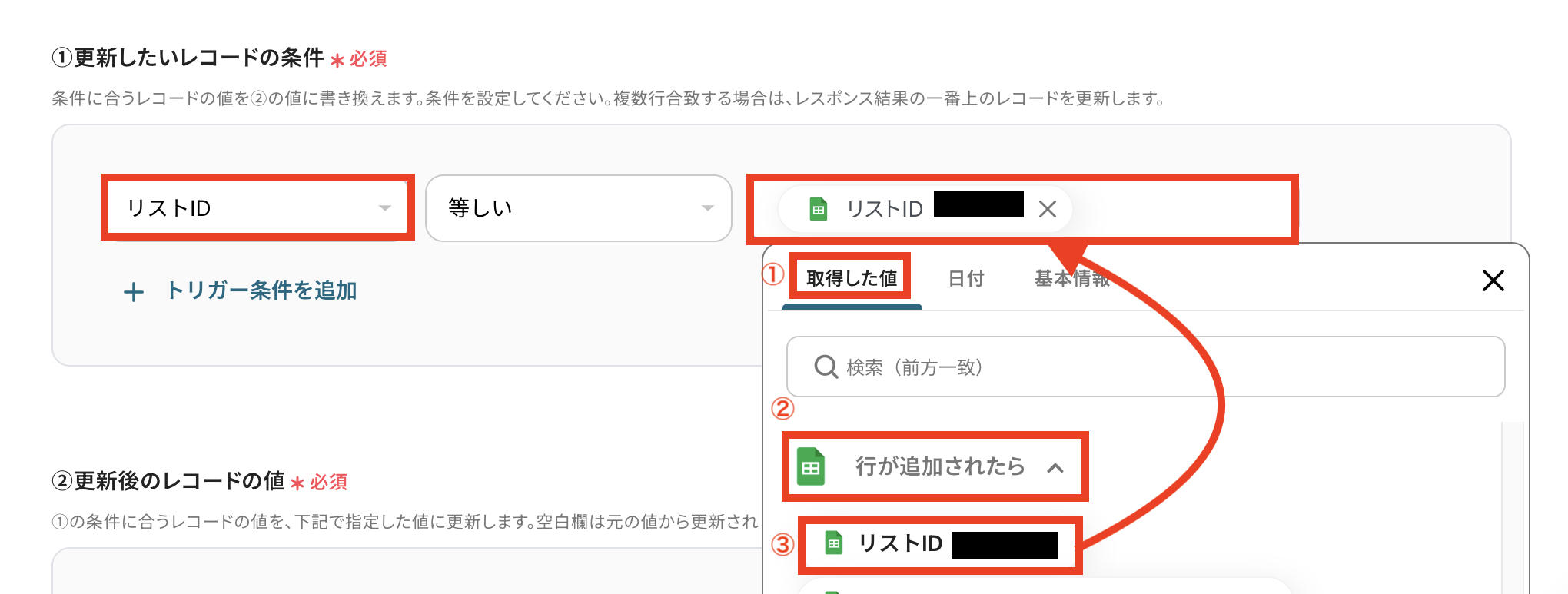1568x594 pixels.
Task: Close the value picker popup with the X
Action: point(1493,280)
